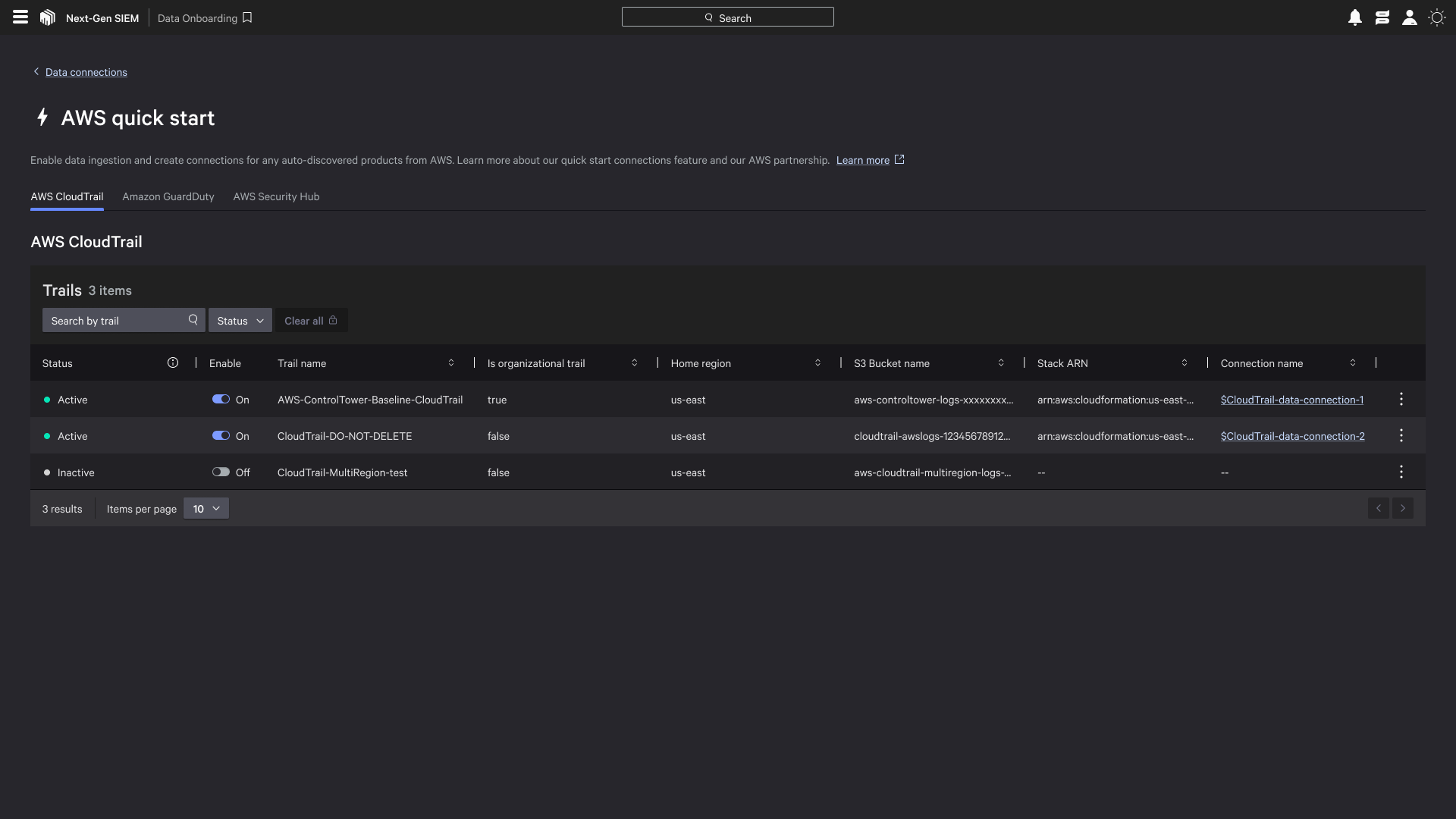Click inside the Search by trail field
The image size is (1456, 819).
tap(114, 320)
